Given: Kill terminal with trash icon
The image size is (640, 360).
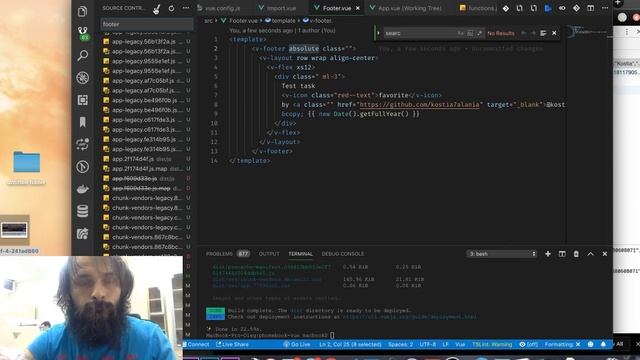Looking at the screenshot, I should tap(576, 254).
